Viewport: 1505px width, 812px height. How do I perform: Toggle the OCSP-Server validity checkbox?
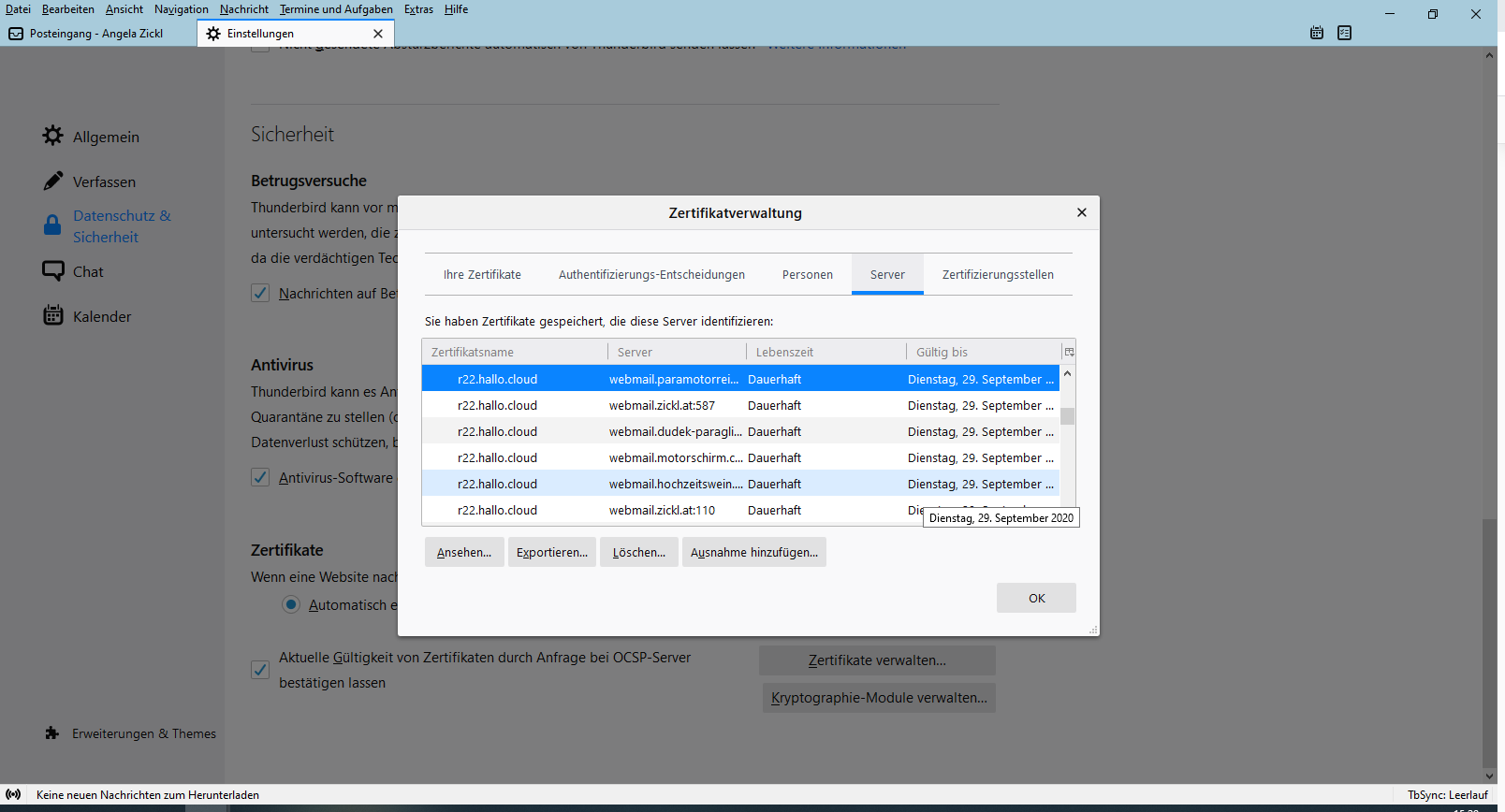260,670
